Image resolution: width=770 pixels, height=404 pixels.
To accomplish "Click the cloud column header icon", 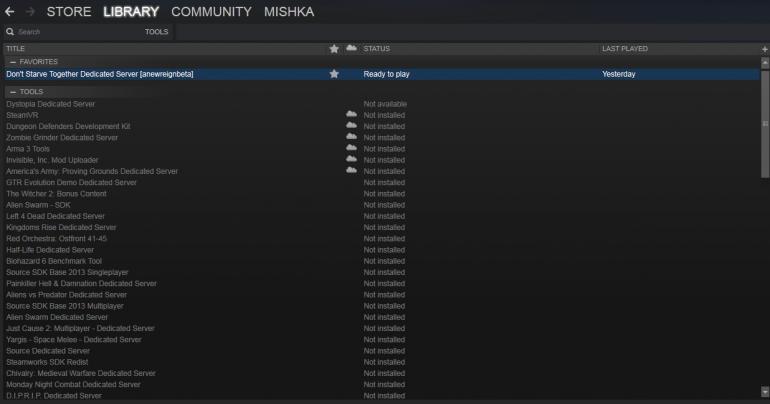I will click(x=351, y=48).
